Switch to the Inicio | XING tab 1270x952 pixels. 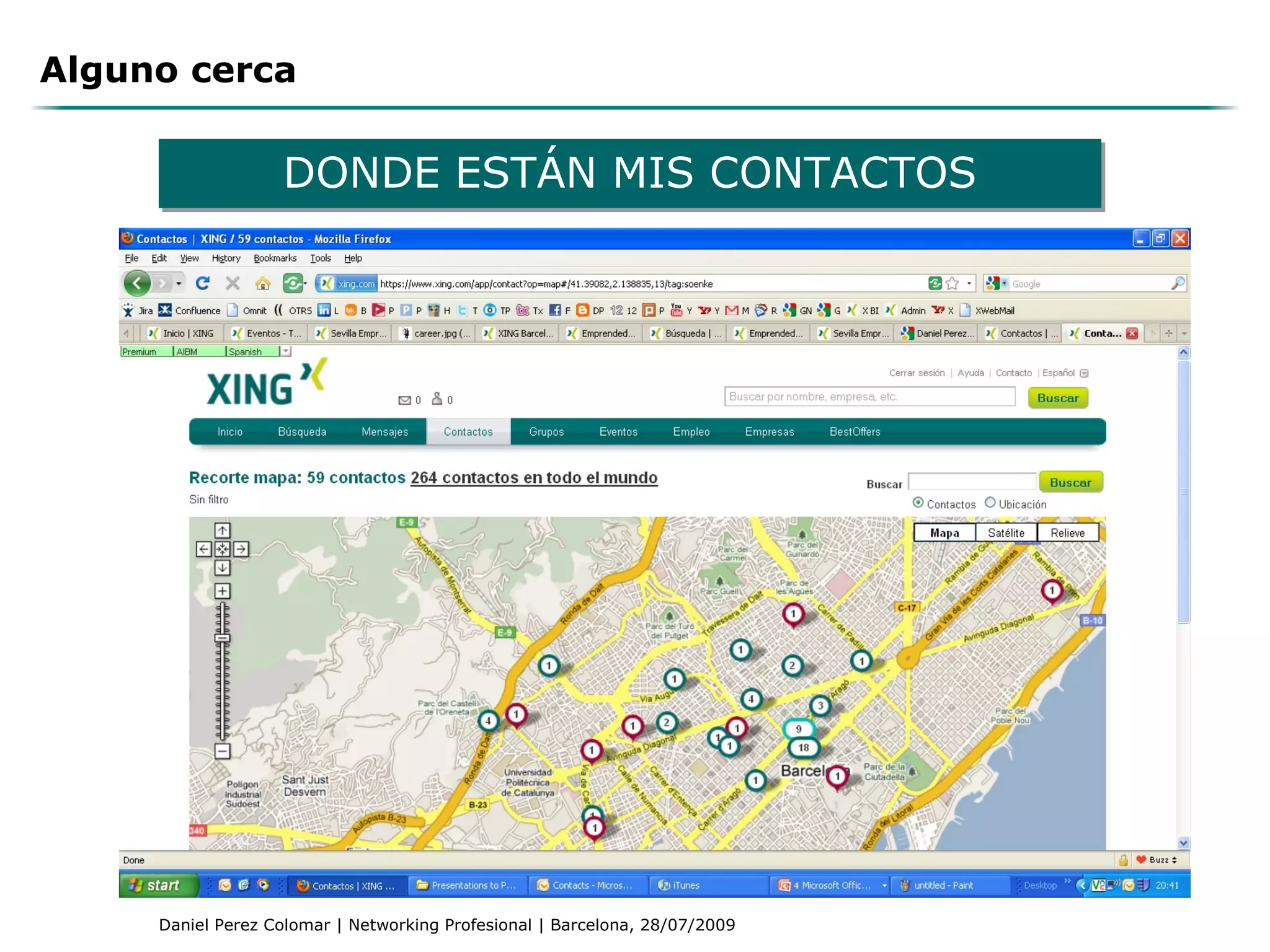pos(182,333)
